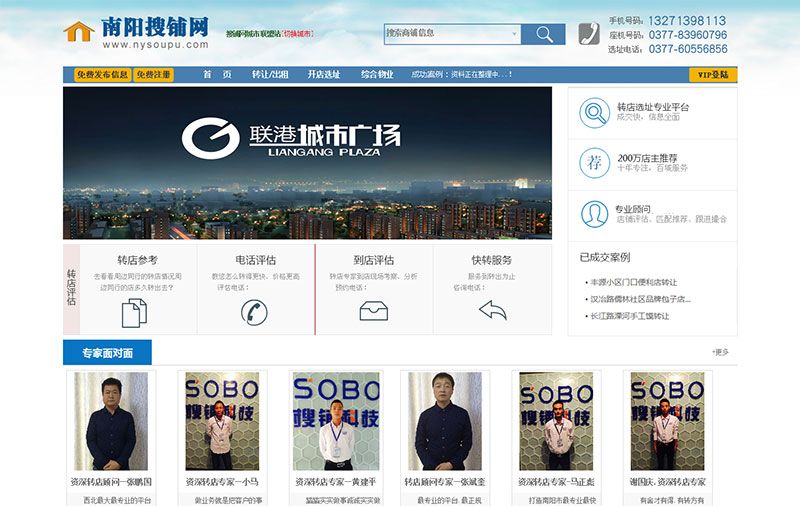800x506 pixels.
Task: Open the 首页 menu item
Action: [217, 74]
